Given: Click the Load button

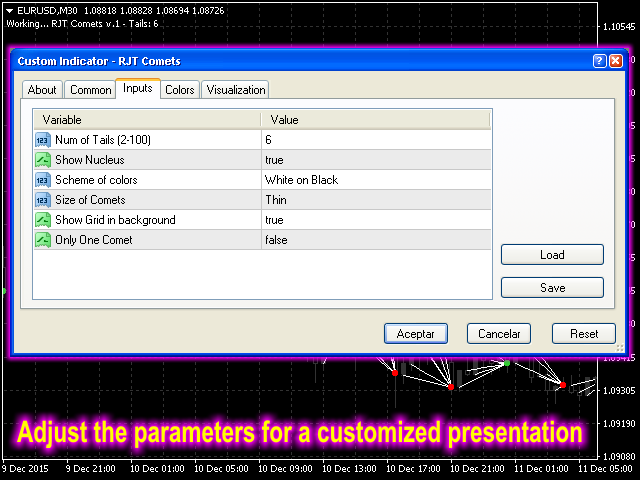Looking at the screenshot, I should pos(552,255).
